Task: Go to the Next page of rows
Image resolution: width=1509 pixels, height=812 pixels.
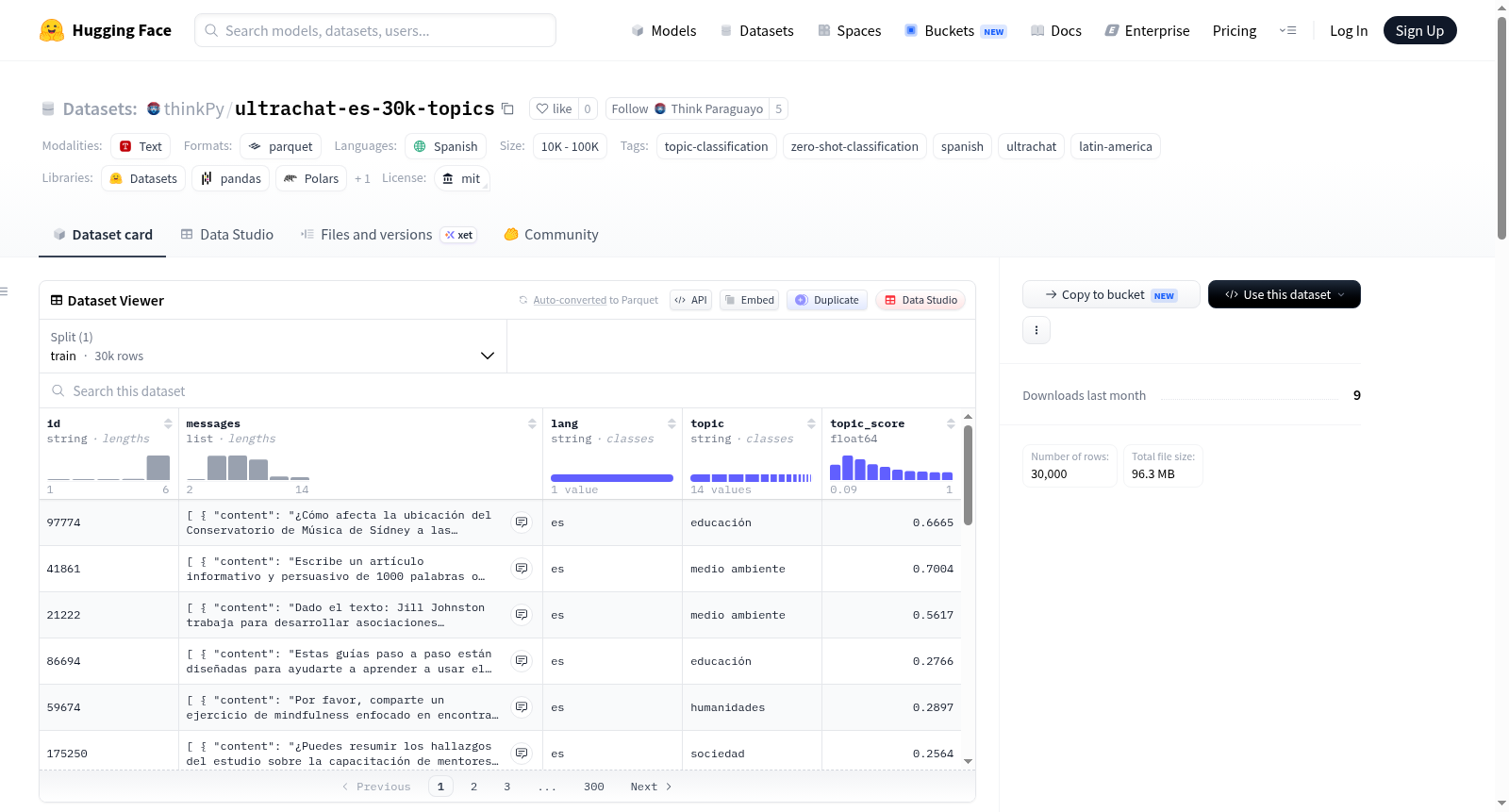Action: point(651,787)
